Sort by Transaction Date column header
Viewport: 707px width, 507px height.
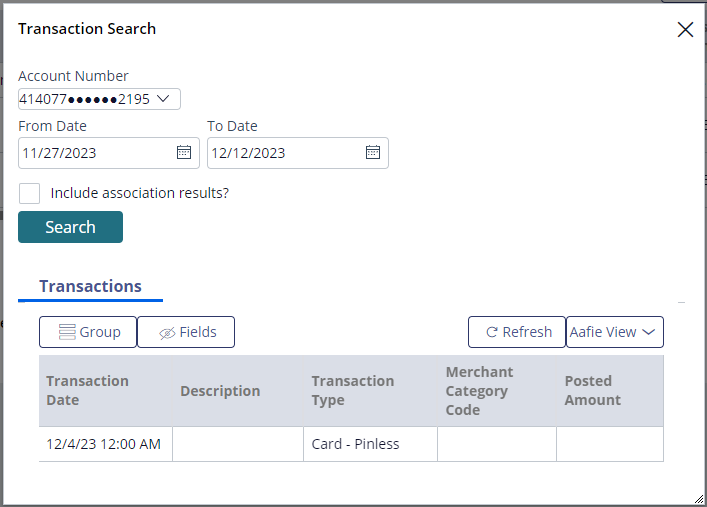(x=106, y=391)
